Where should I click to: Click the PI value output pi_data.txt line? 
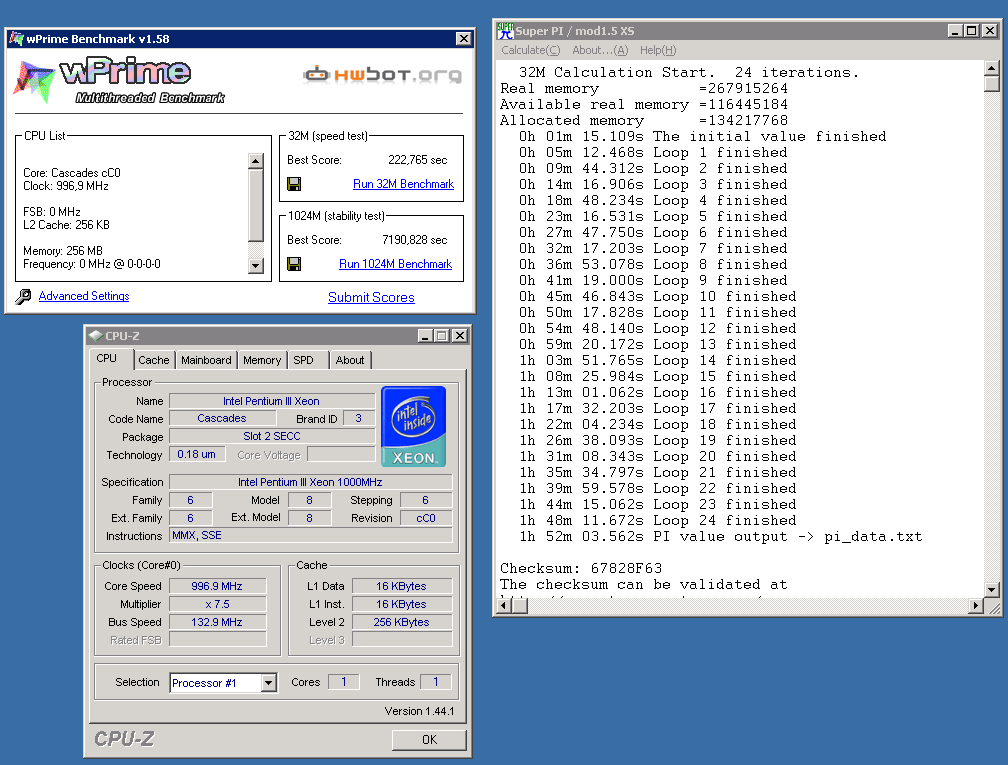pyautogui.click(x=721, y=537)
